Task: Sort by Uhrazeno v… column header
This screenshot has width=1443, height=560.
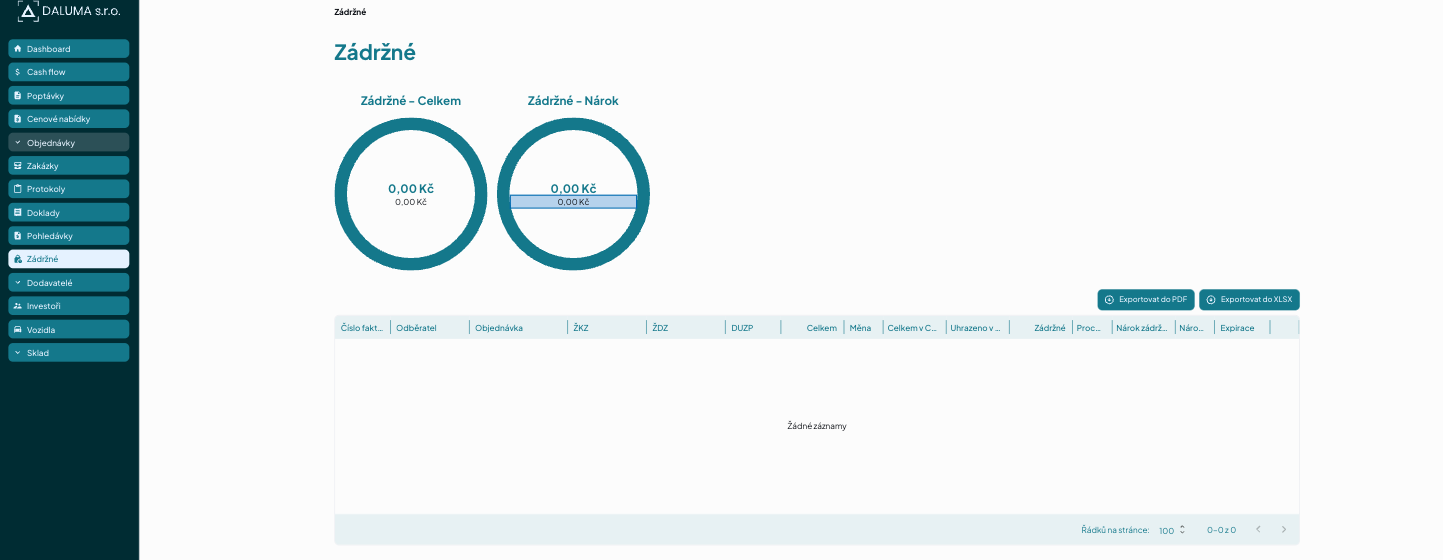Action: (x=978, y=328)
